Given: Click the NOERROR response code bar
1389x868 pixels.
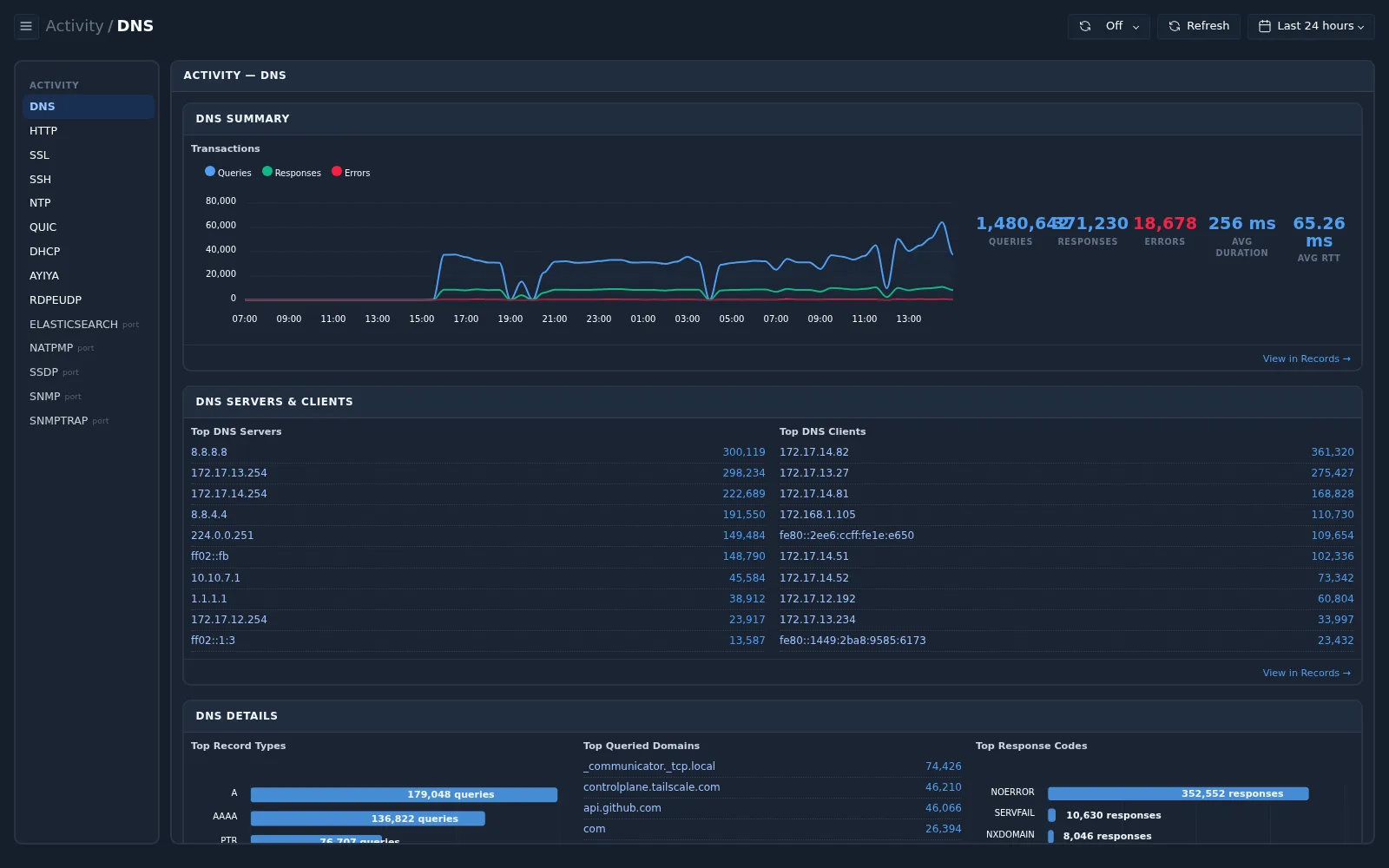Looking at the screenshot, I should tap(1178, 793).
